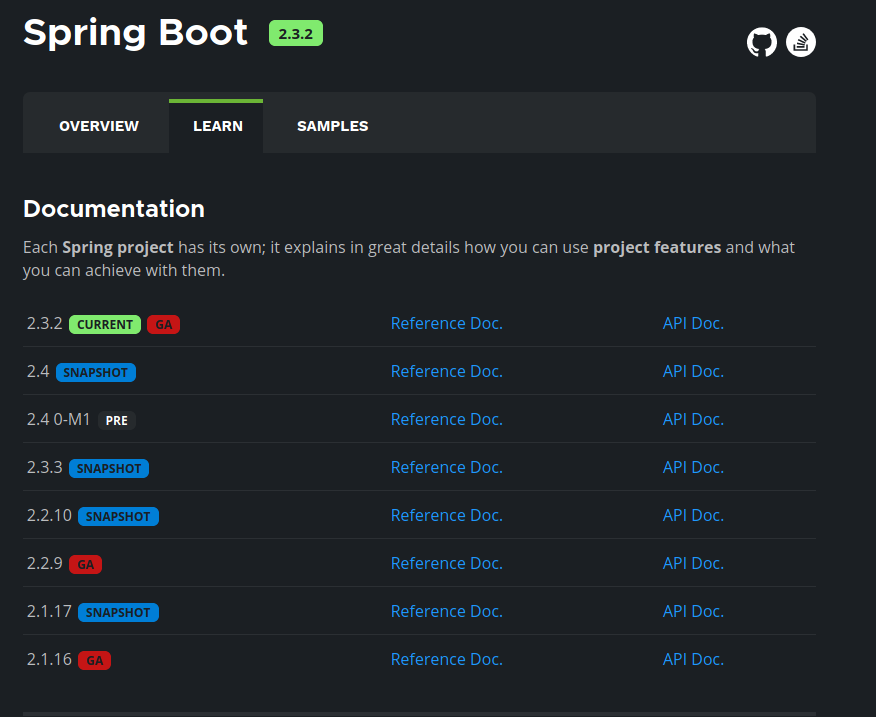Switch to the OVERVIEW tab

click(x=98, y=125)
